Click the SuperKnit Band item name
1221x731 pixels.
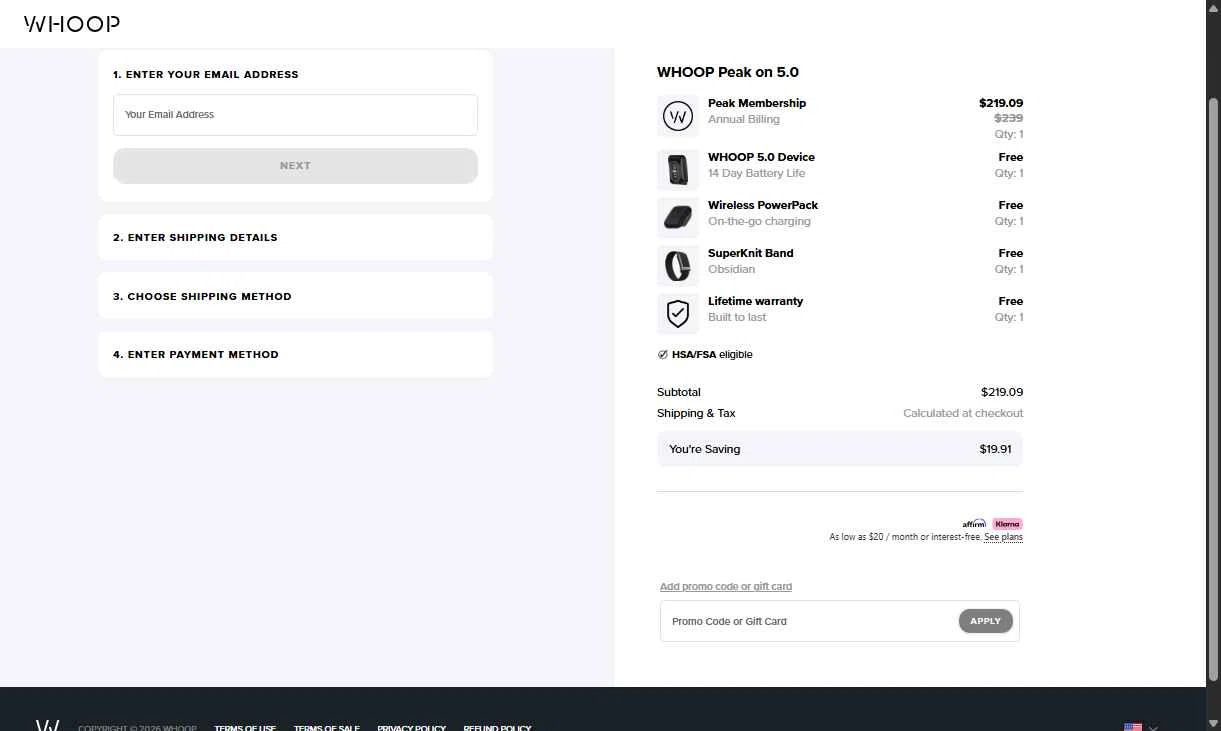tap(751, 253)
